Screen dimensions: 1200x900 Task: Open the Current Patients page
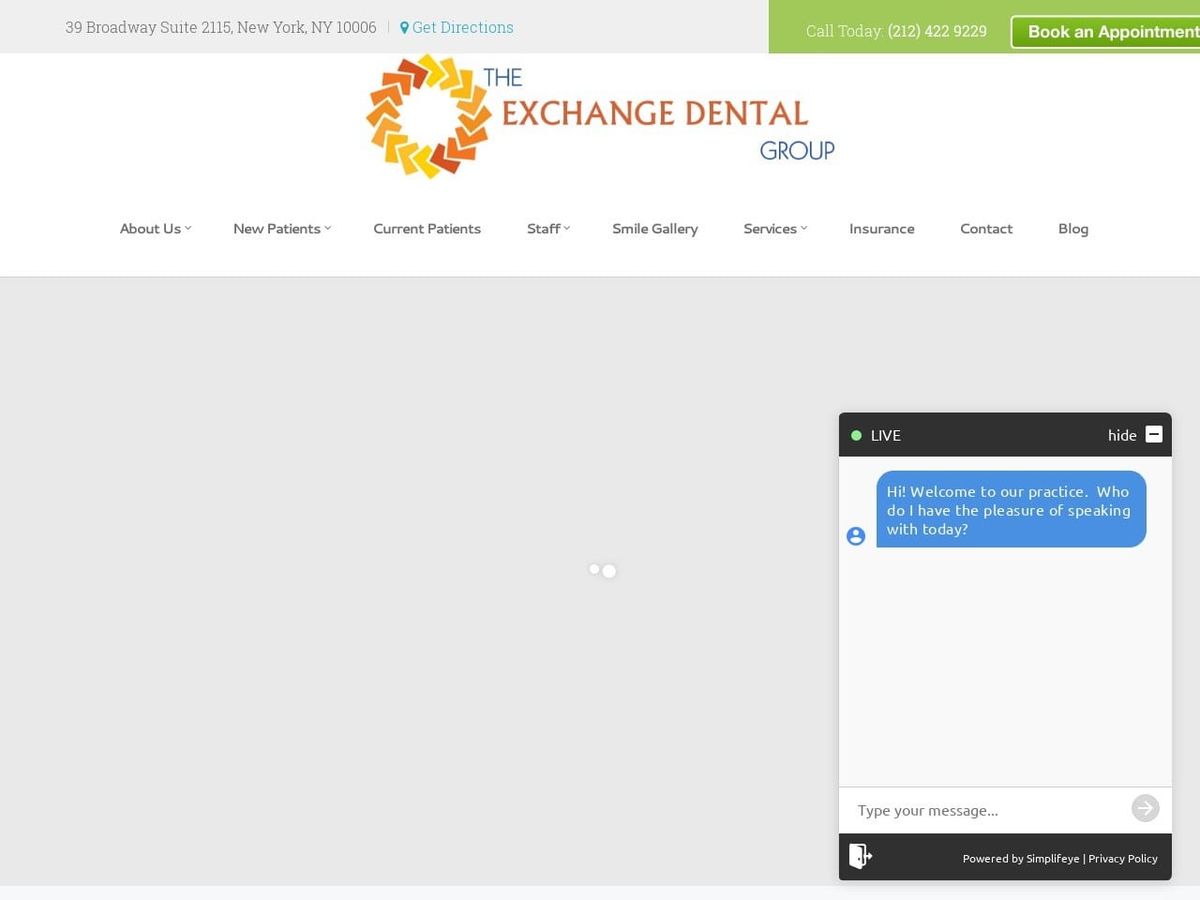tap(427, 228)
